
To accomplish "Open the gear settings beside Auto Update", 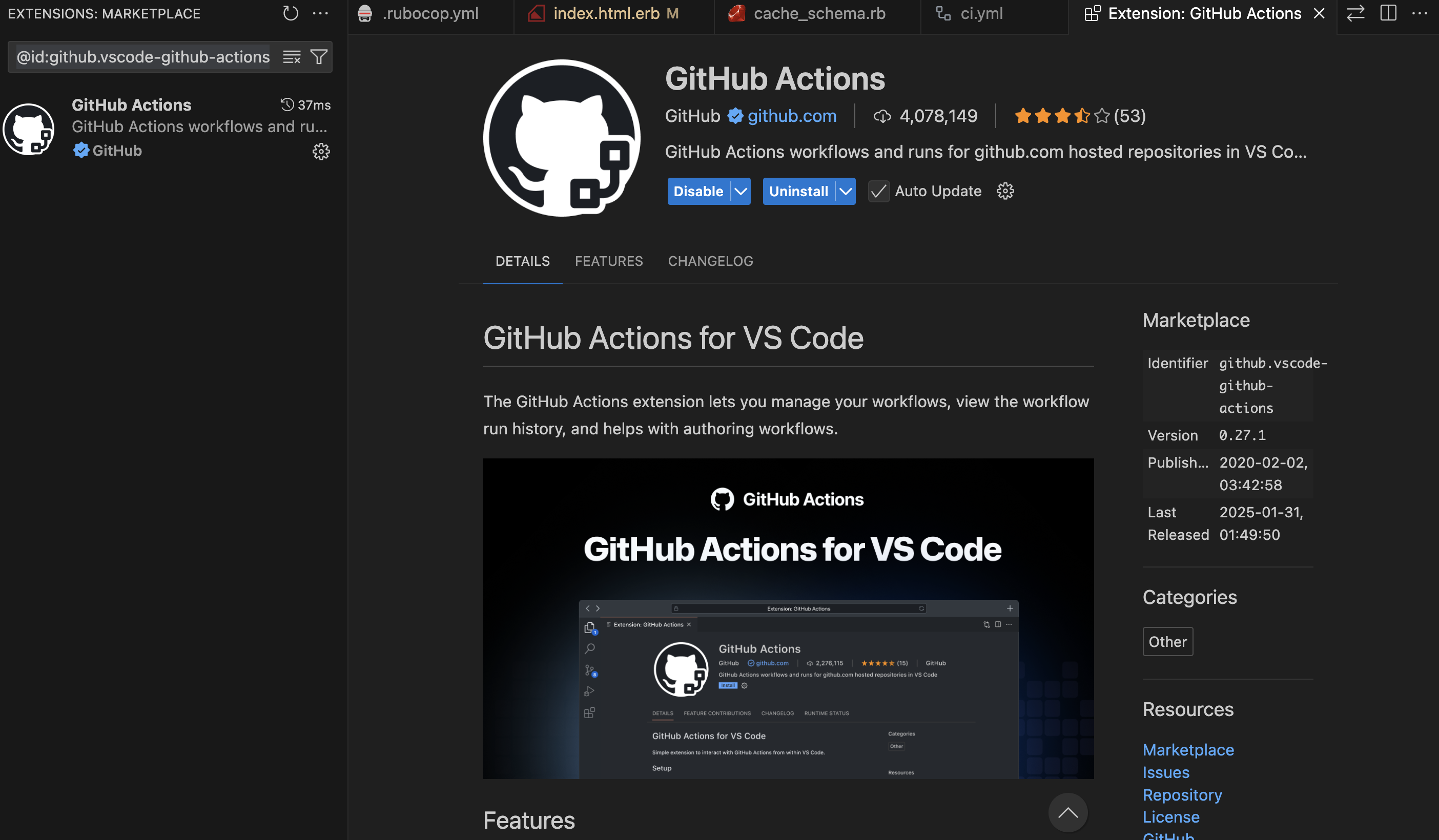I will click(x=1005, y=191).
